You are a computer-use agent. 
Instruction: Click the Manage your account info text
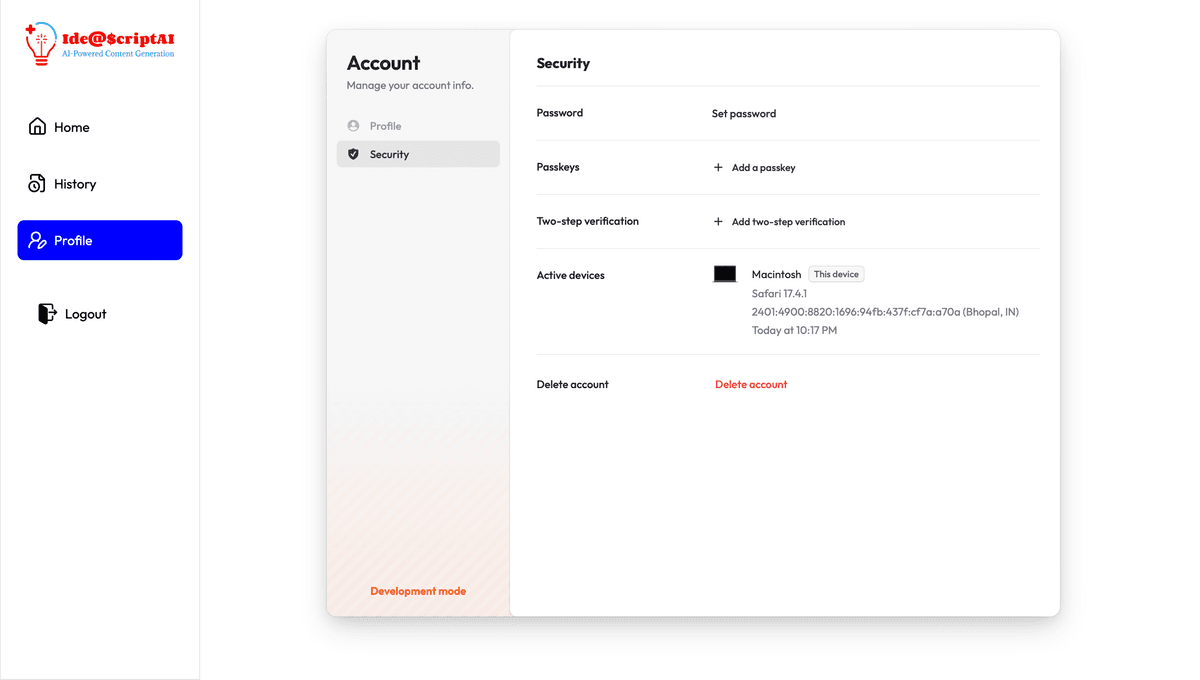point(410,85)
